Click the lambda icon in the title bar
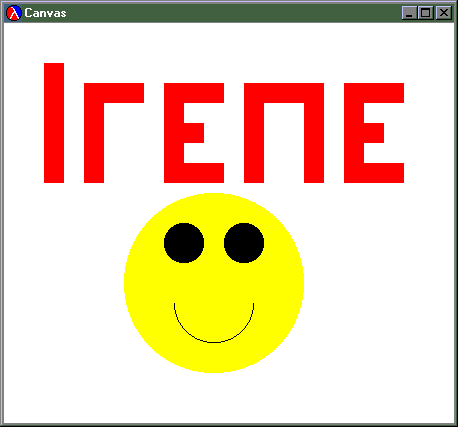 [x=14, y=13]
